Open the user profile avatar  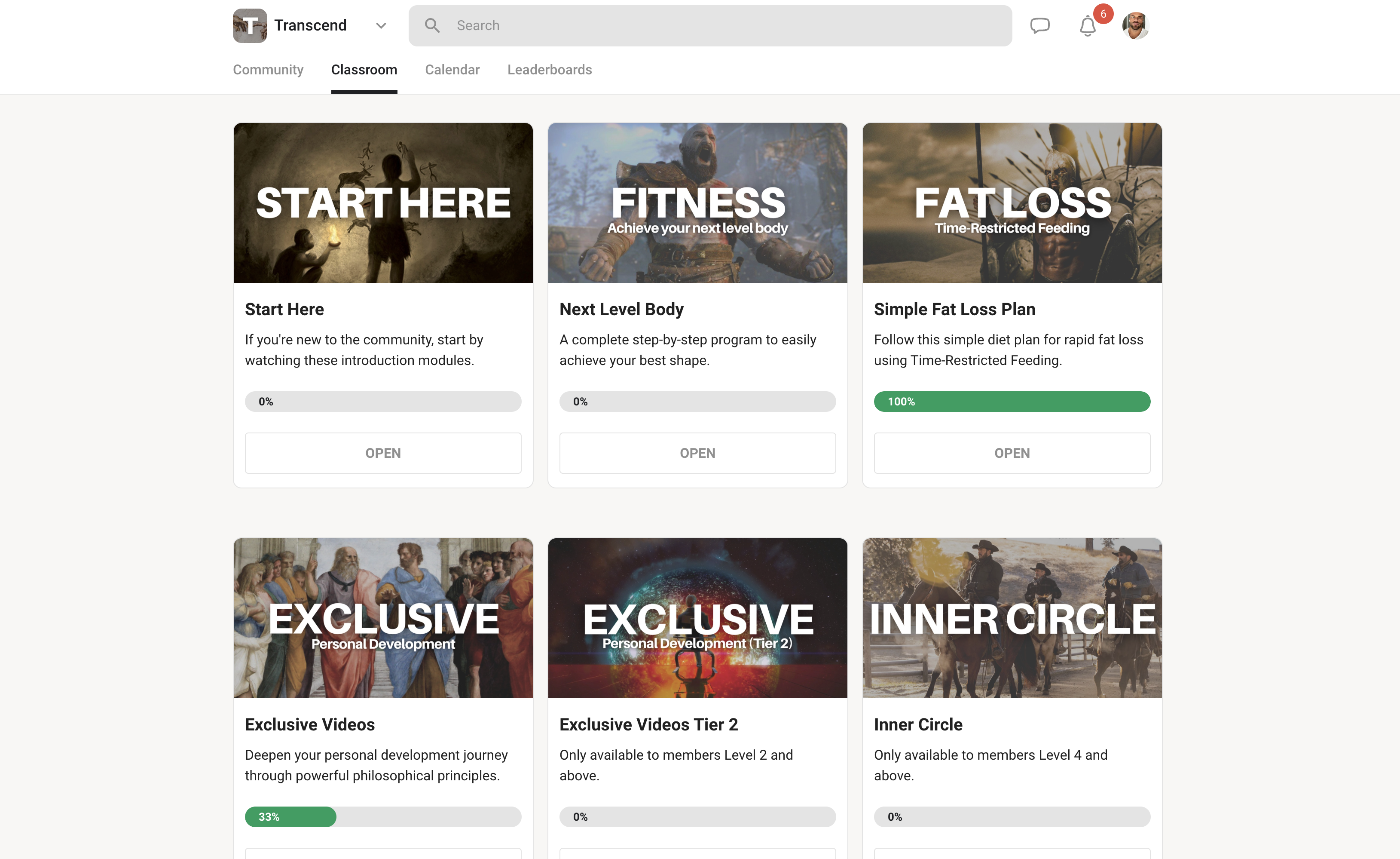coord(1136,26)
